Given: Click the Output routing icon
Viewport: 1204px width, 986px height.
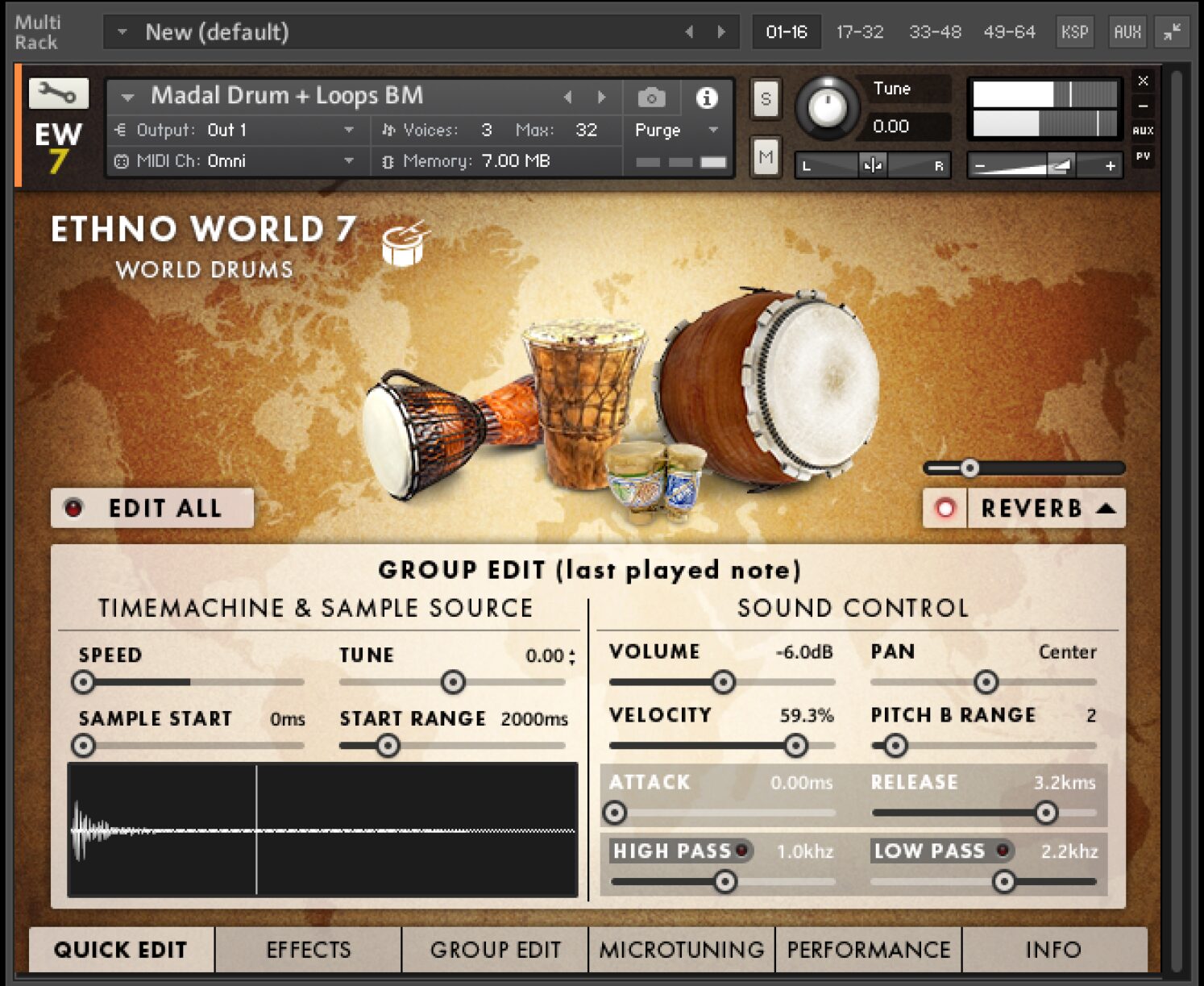Looking at the screenshot, I should tap(121, 130).
